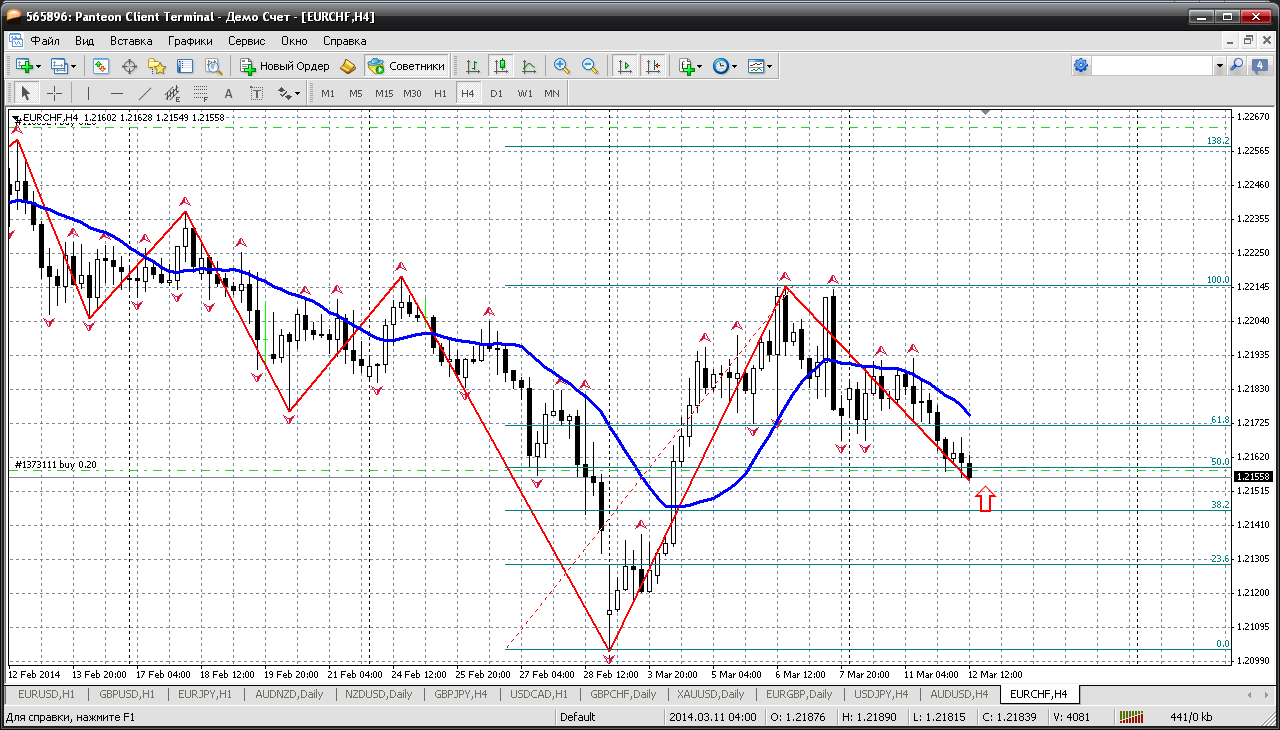Click the zoom in magnifier icon

point(562,66)
